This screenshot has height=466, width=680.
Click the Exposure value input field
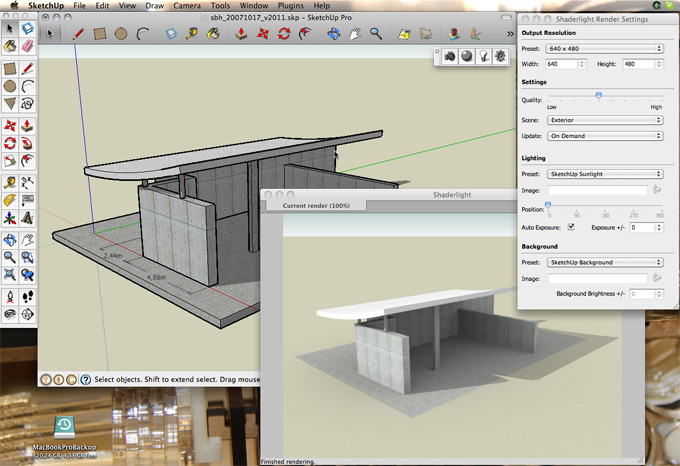643,228
